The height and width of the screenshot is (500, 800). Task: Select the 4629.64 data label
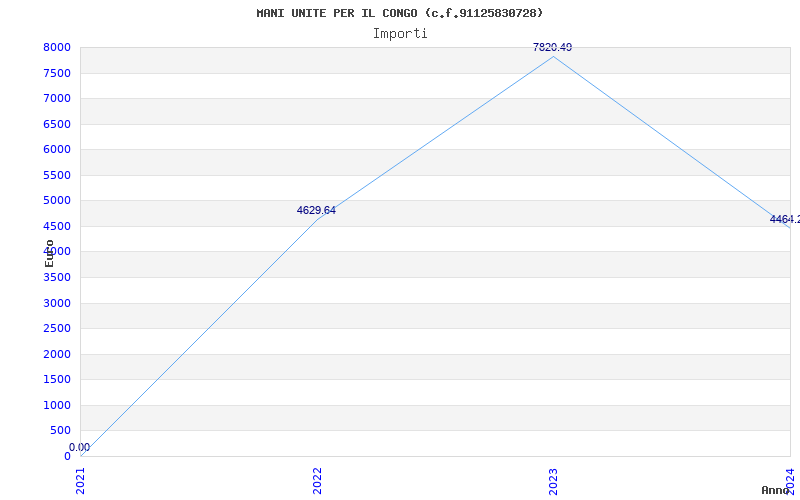pos(316,210)
